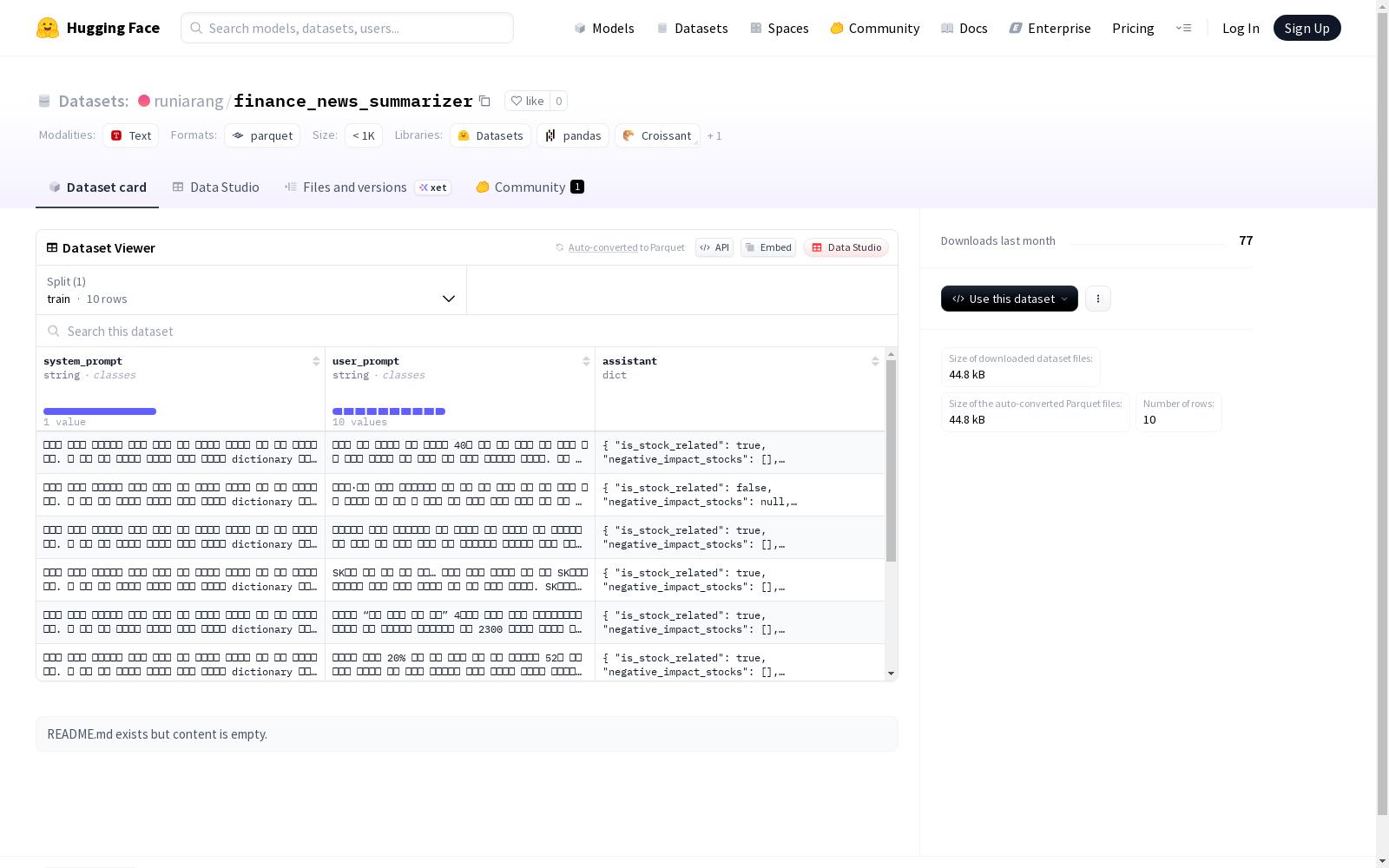Click the like heart button
Image resolution: width=1389 pixels, height=868 pixels.
(527, 101)
